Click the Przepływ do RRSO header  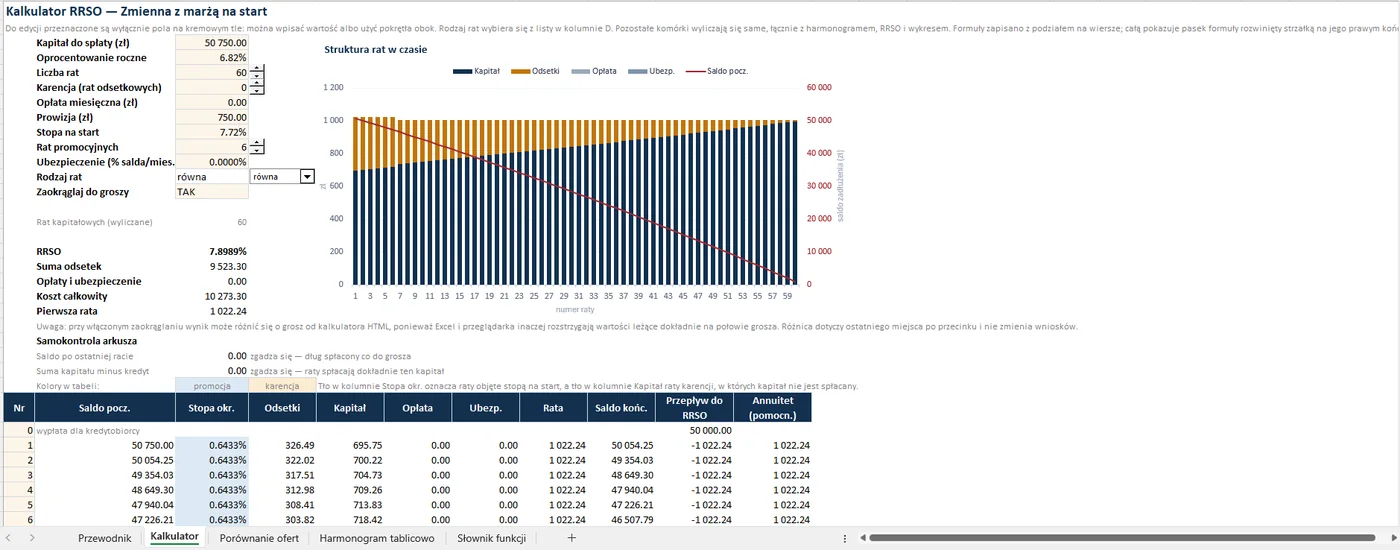pos(694,408)
